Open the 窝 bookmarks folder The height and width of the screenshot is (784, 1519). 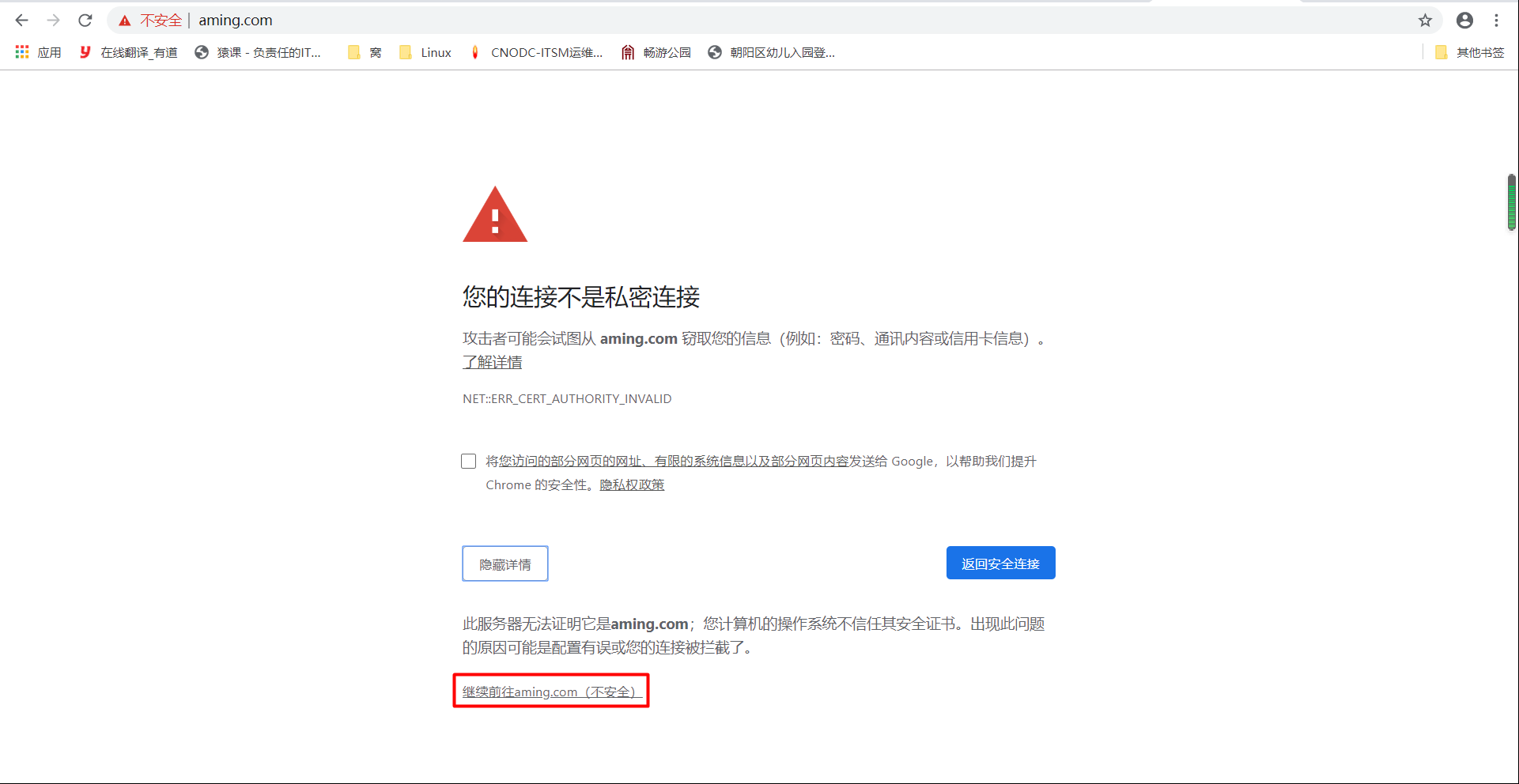(x=365, y=52)
